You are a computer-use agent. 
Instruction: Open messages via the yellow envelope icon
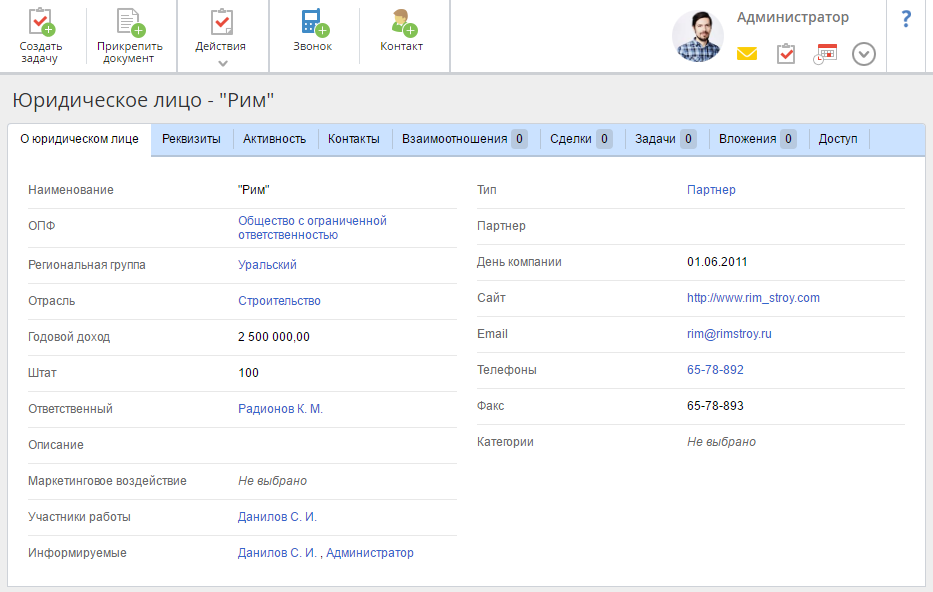[x=747, y=54]
